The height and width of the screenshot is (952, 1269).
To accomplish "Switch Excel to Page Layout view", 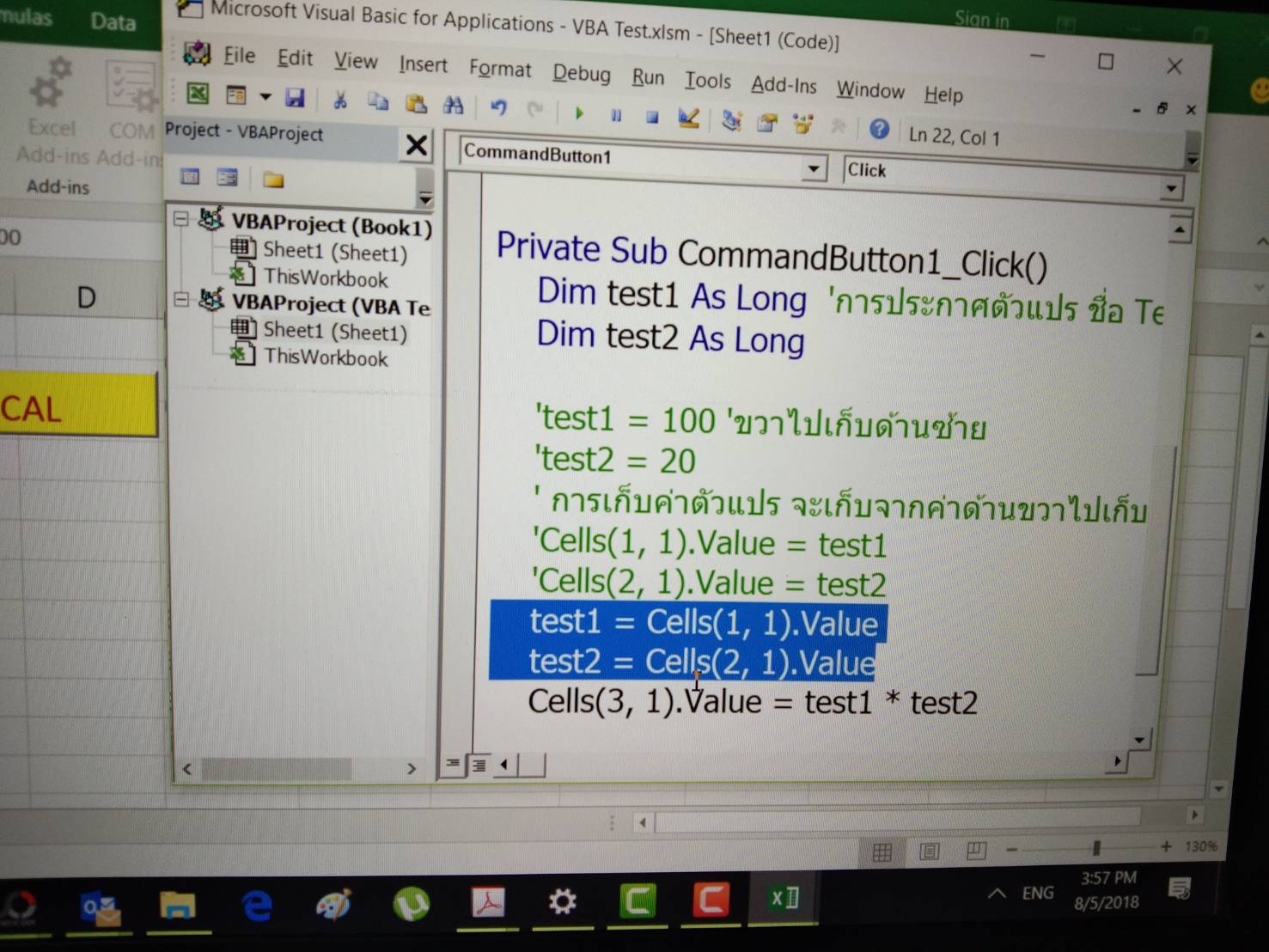I will click(x=929, y=851).
